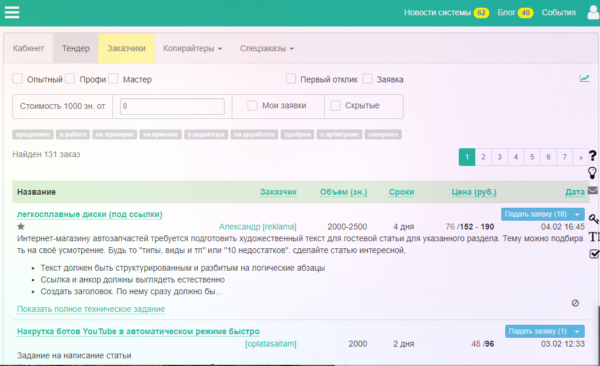This screenshot has height=366, width=600.
Task: Check the Мои заявки checkbox
Action: pos(253,106)
